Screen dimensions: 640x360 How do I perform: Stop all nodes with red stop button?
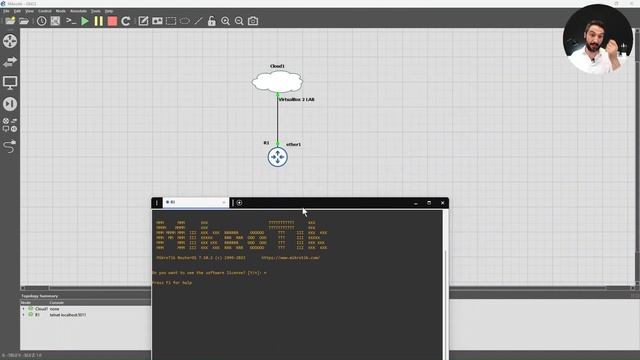[112, 21]
